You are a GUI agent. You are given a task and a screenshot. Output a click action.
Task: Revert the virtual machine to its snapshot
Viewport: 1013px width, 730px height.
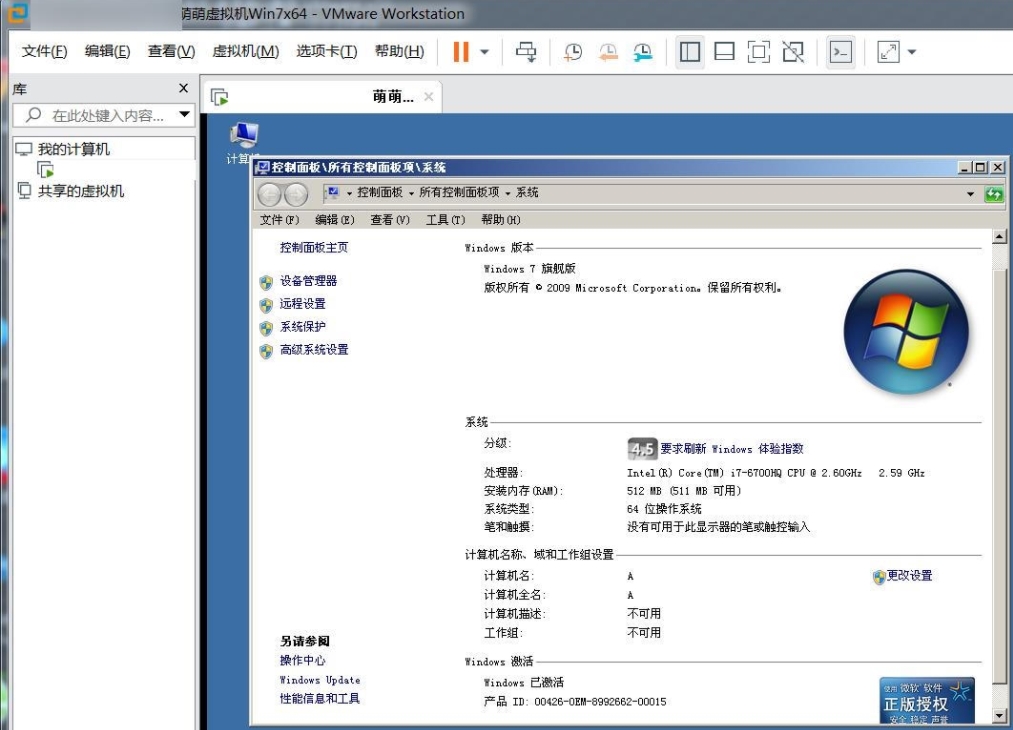608,52
